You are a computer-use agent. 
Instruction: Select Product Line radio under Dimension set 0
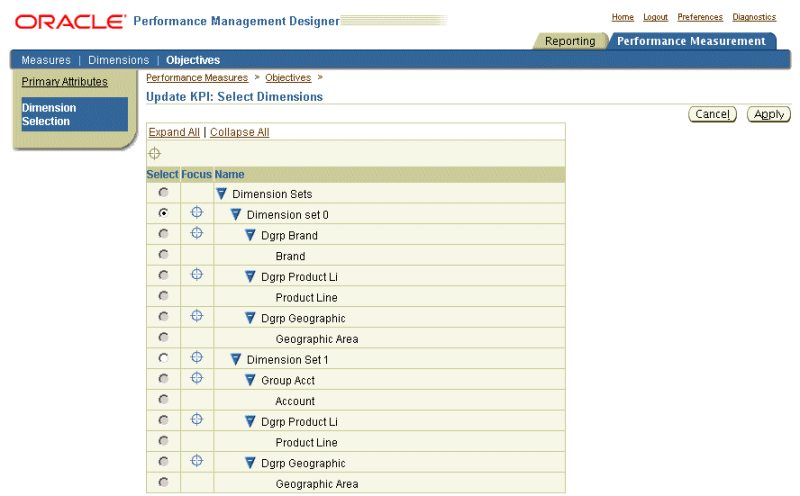point(163,295)
